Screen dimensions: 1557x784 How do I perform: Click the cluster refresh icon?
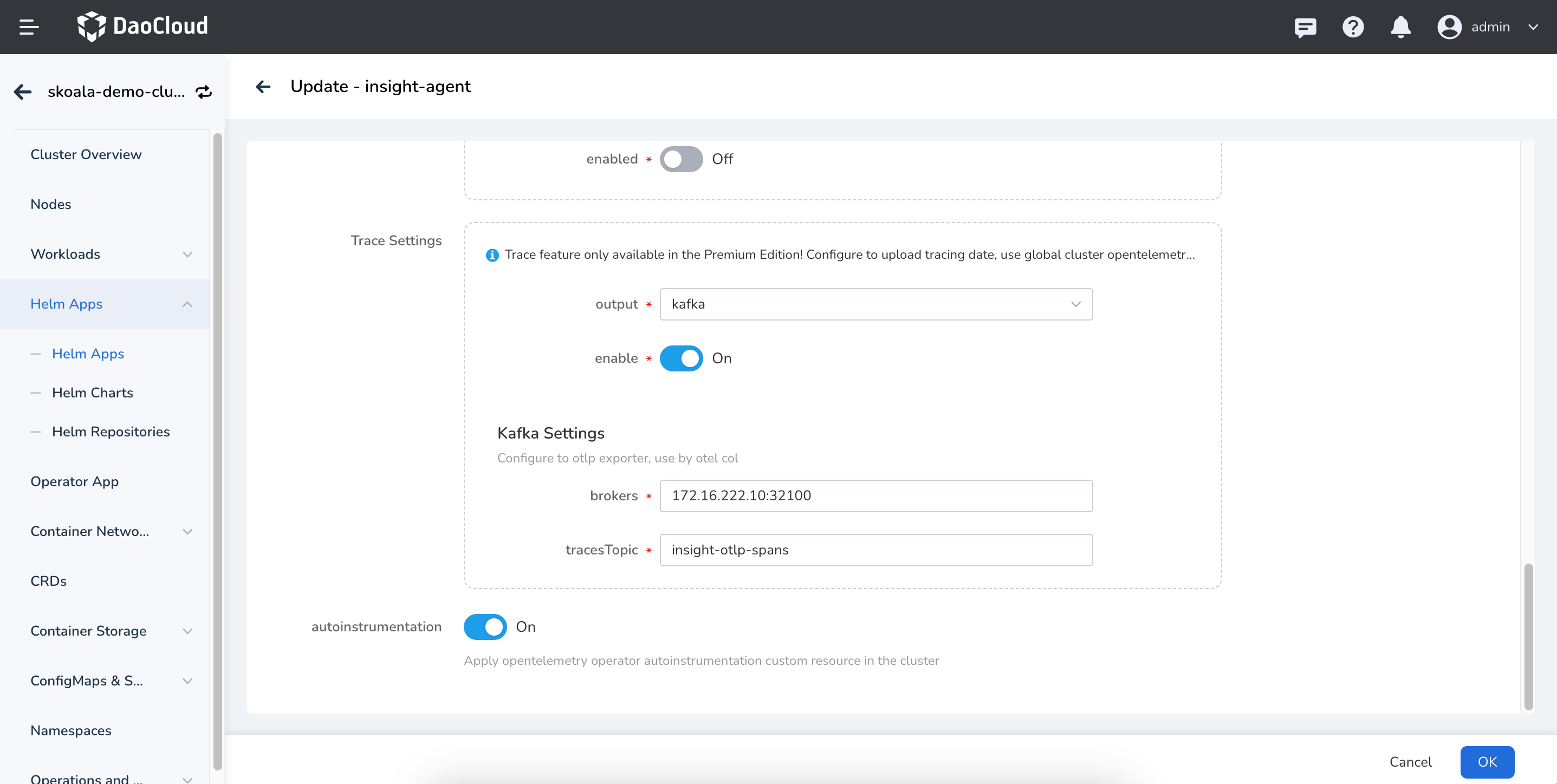point(205,91)
